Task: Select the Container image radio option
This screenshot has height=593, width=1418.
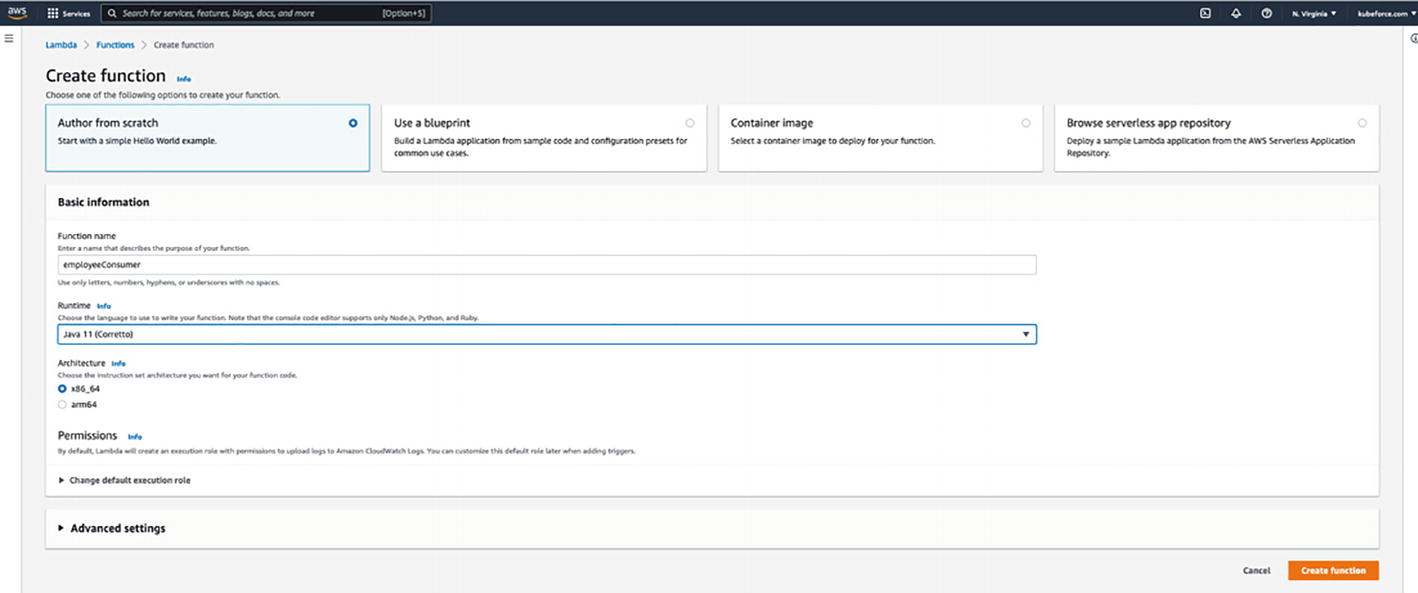Action: tap(1026, 123)
